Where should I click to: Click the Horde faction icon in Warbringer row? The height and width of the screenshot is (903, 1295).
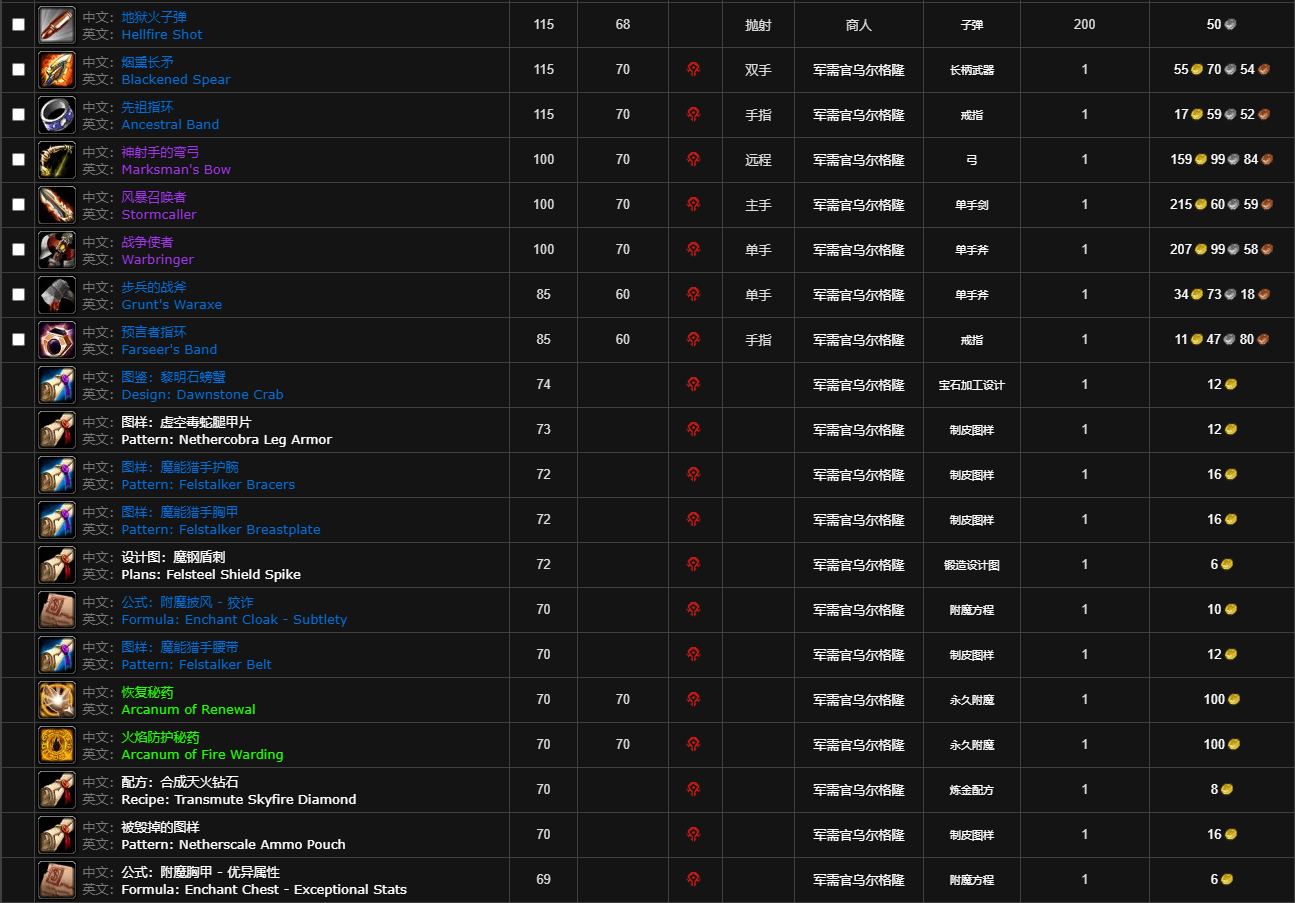(x=694, y=250)
